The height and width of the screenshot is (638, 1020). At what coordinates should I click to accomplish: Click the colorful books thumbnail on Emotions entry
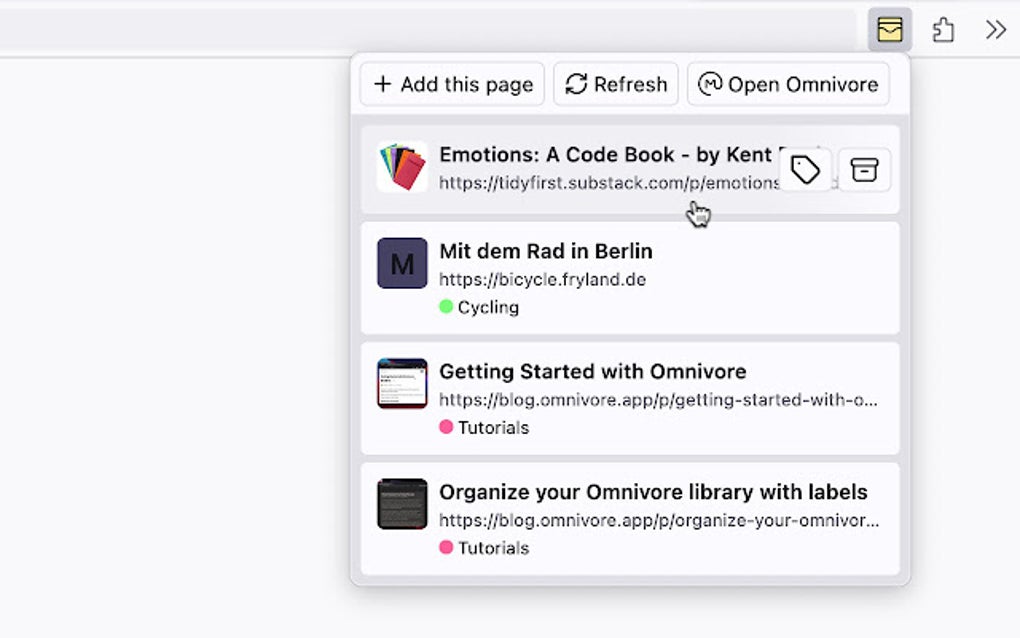(x=401, y=168)
